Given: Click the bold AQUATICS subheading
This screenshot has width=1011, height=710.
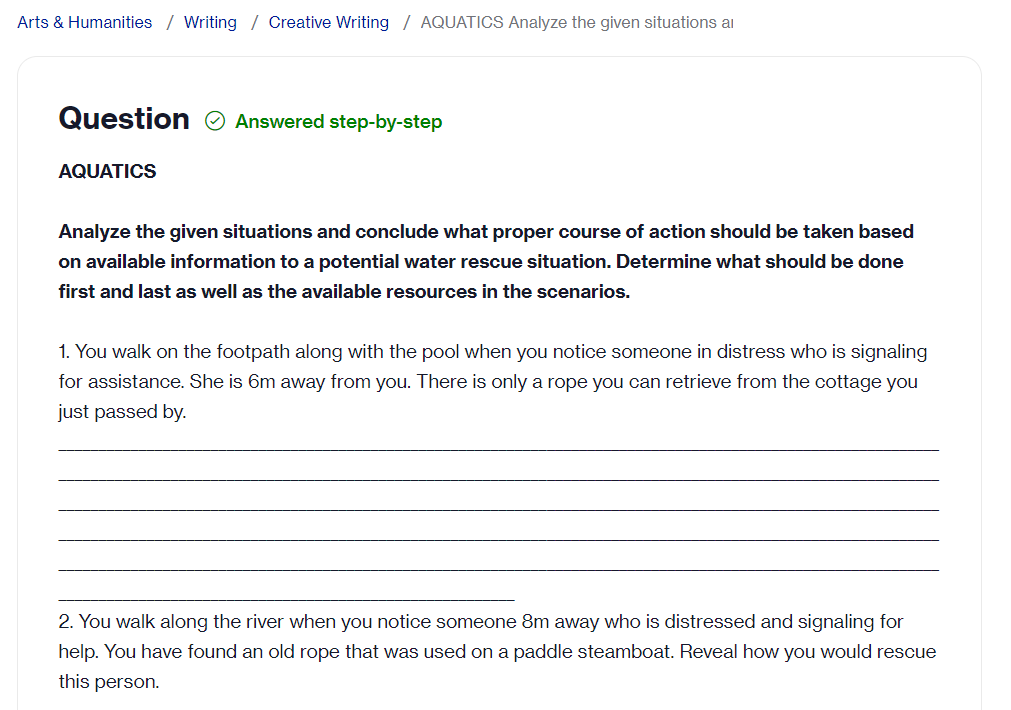Looking at the screenshot, I should pos(107,172).
